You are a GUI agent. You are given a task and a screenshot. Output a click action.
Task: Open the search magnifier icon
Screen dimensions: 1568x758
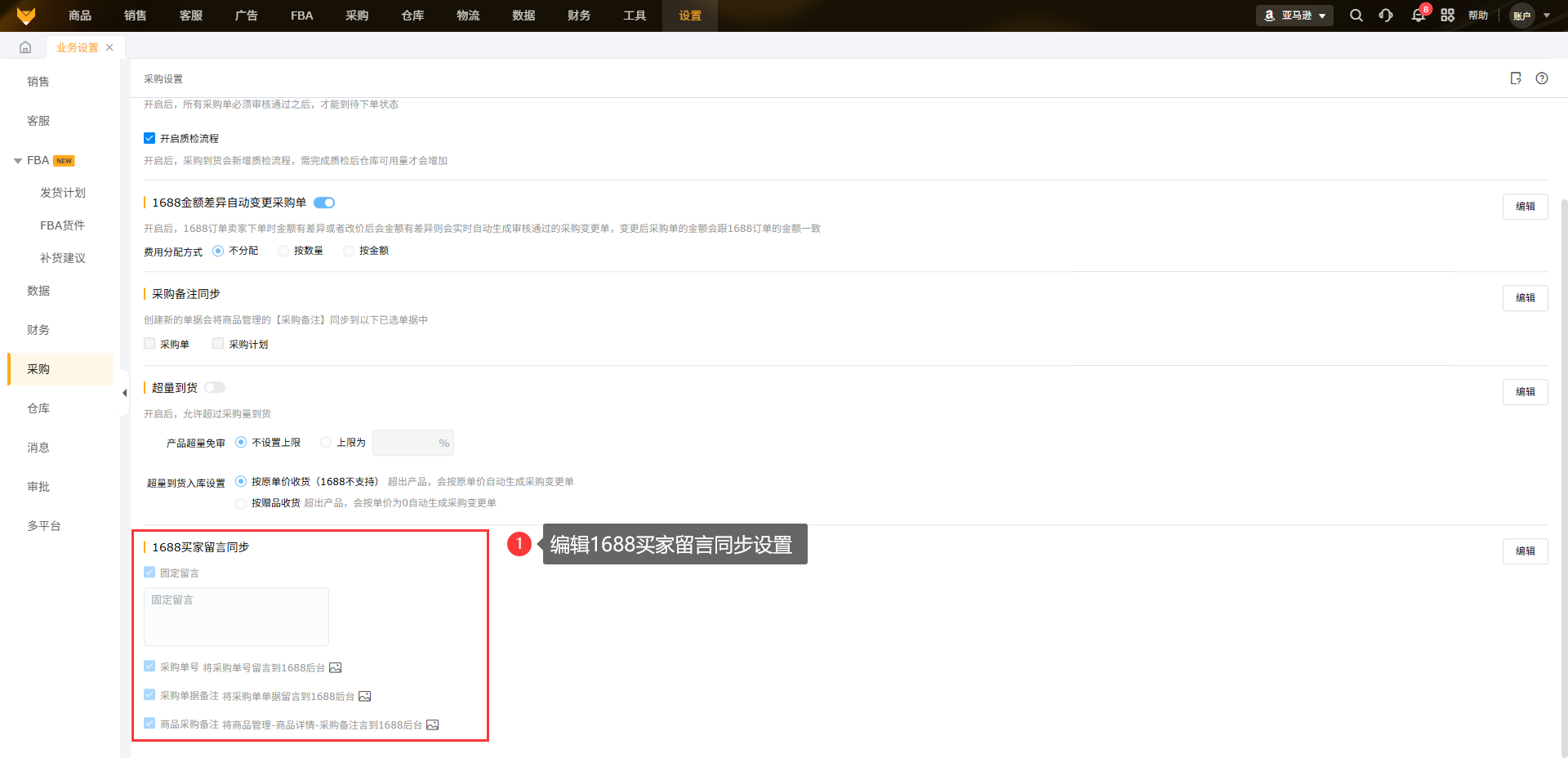[x=1356, y=16]
